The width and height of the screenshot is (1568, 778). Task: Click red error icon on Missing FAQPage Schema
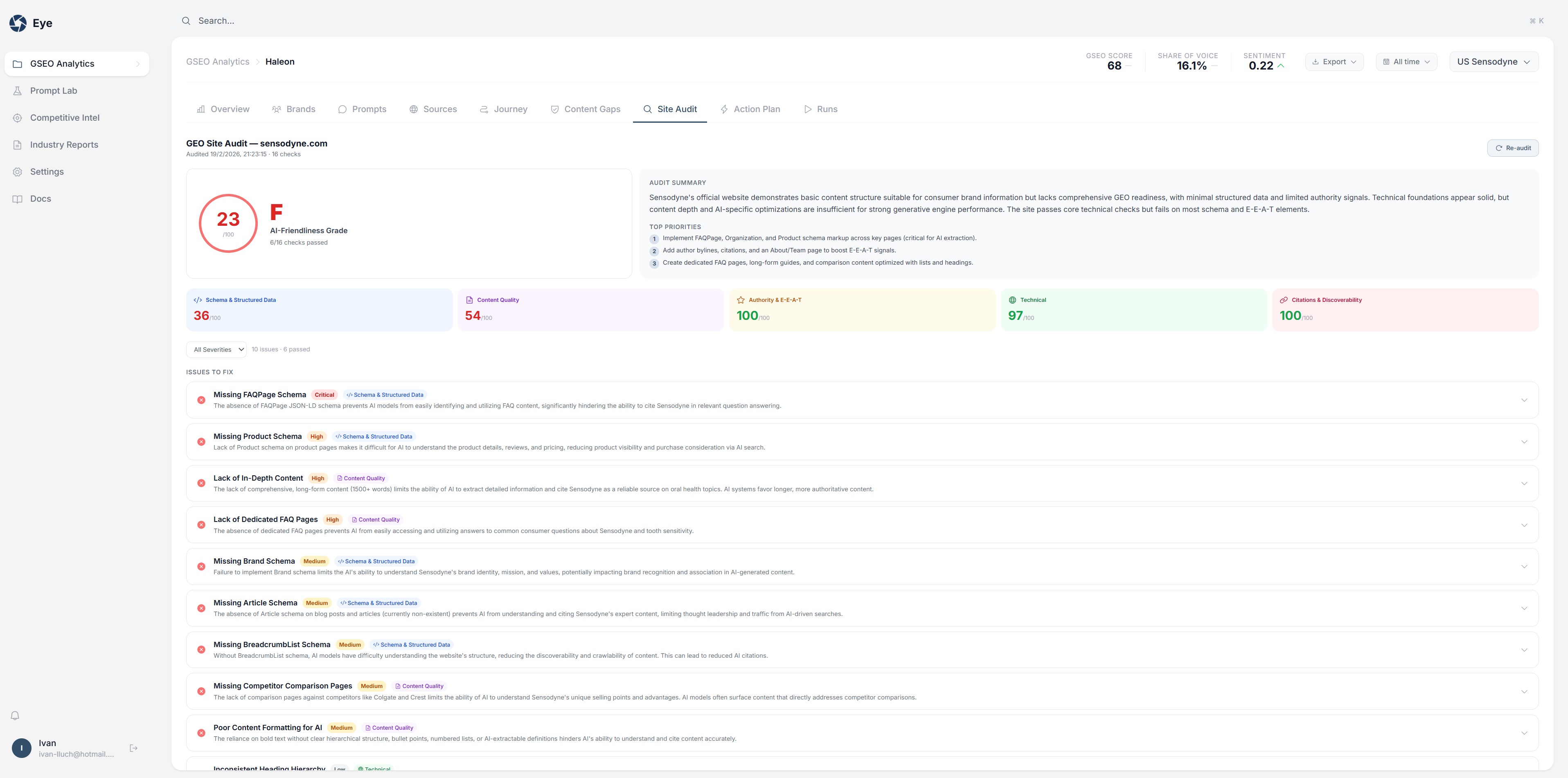201,400
